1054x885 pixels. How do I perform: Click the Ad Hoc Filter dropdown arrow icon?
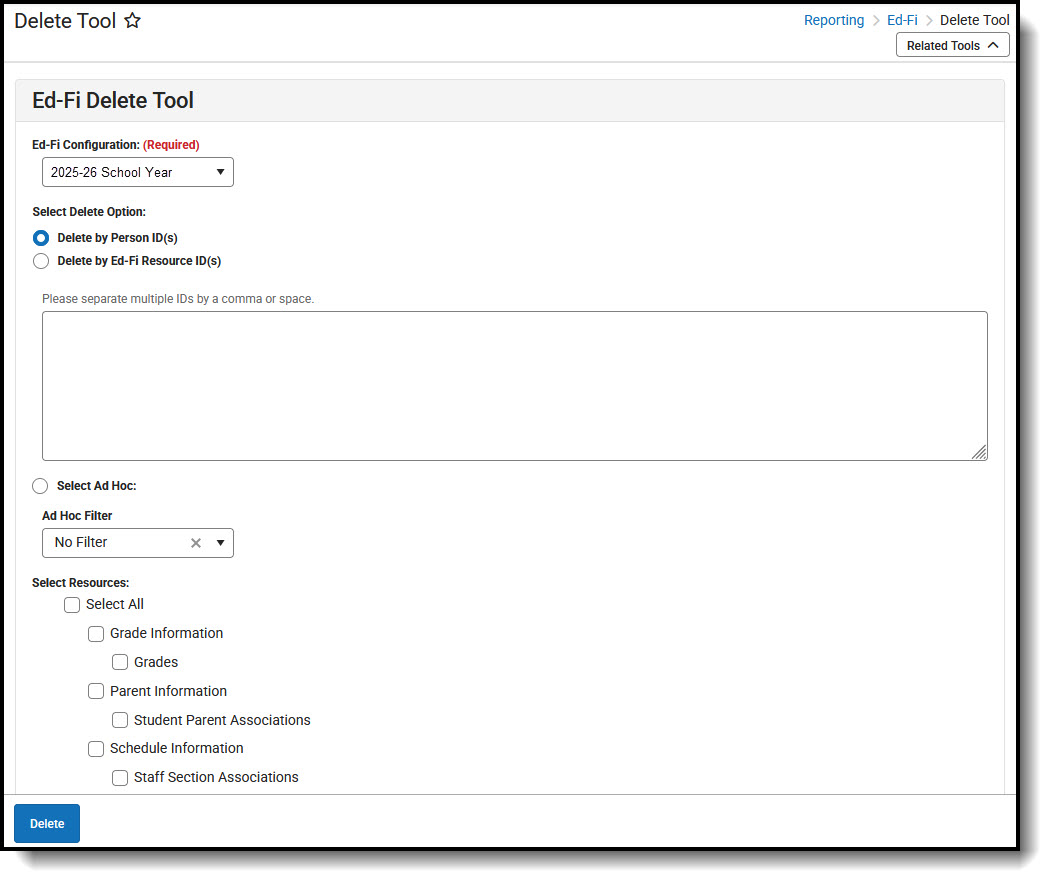point(220,543)
